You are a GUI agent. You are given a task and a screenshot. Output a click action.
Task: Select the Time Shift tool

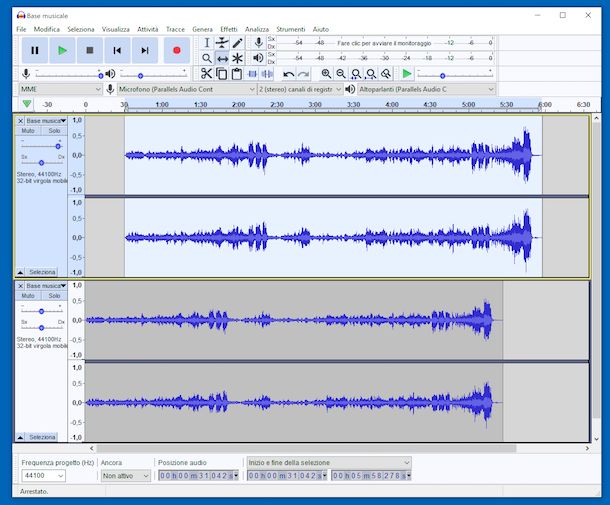point(222,58)
